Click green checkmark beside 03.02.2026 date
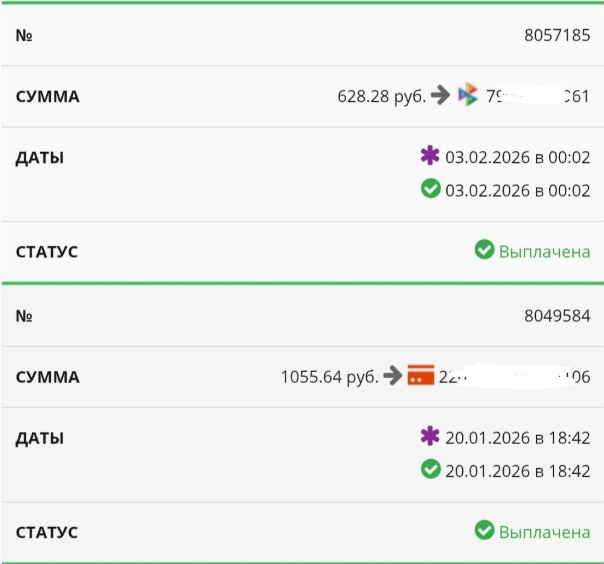The image size is (604, 564). 431,188
